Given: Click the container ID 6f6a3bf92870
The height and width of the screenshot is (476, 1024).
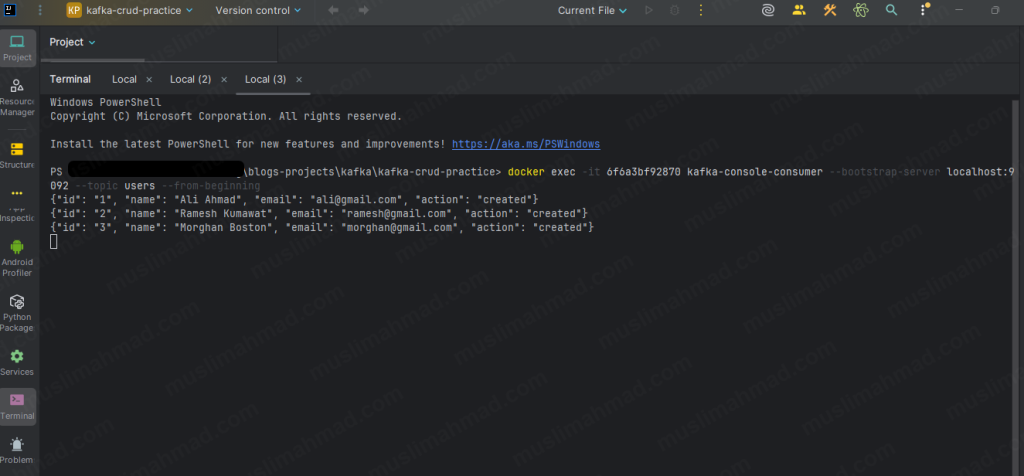Looking at the screenshot, I should (643, 172).
